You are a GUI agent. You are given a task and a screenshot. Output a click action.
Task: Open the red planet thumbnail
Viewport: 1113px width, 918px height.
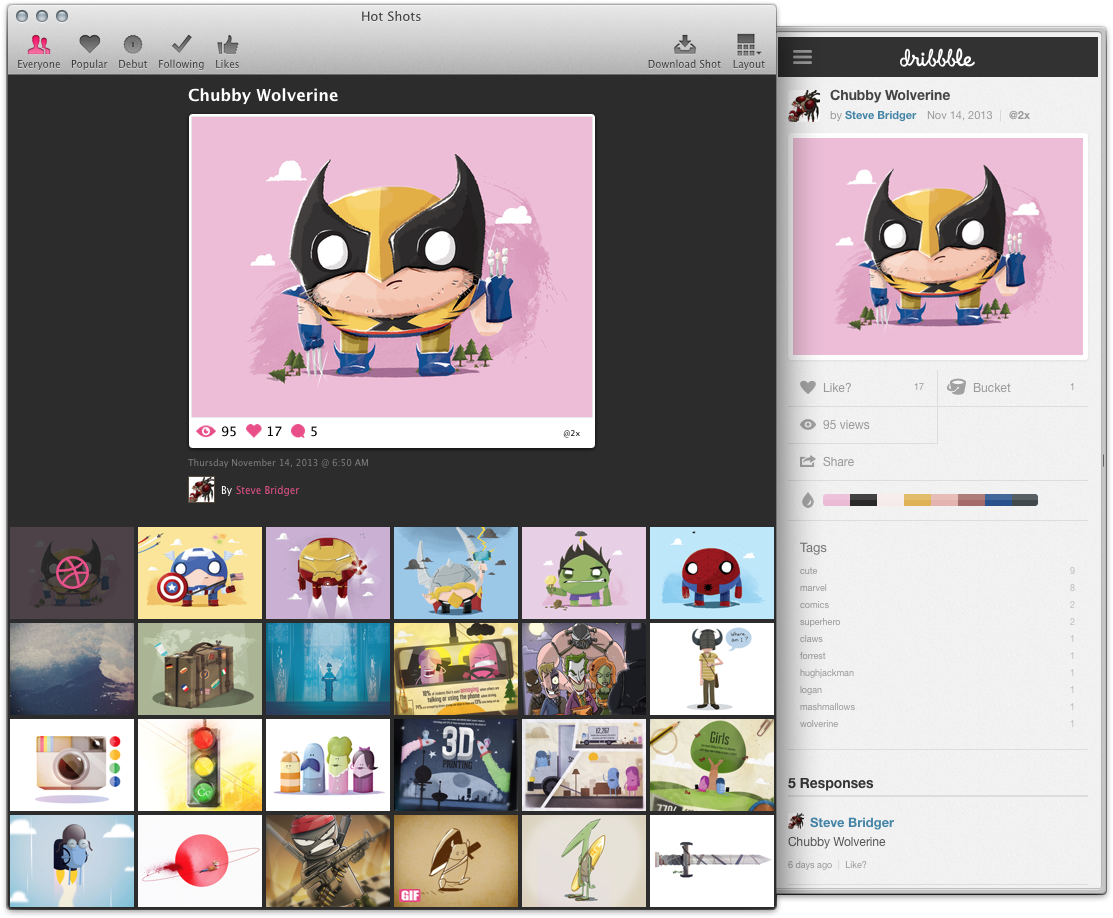pyautogui.click(x=199, y=860)
